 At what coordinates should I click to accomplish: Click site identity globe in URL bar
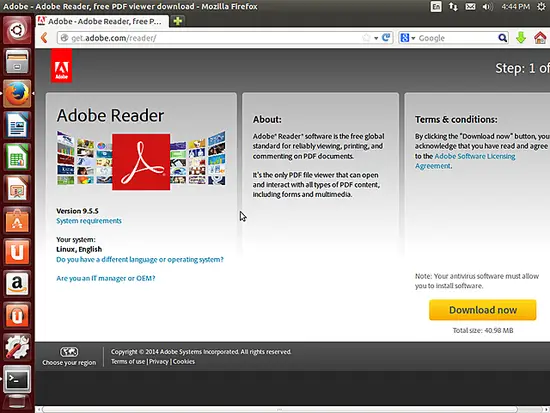point(64,38)
